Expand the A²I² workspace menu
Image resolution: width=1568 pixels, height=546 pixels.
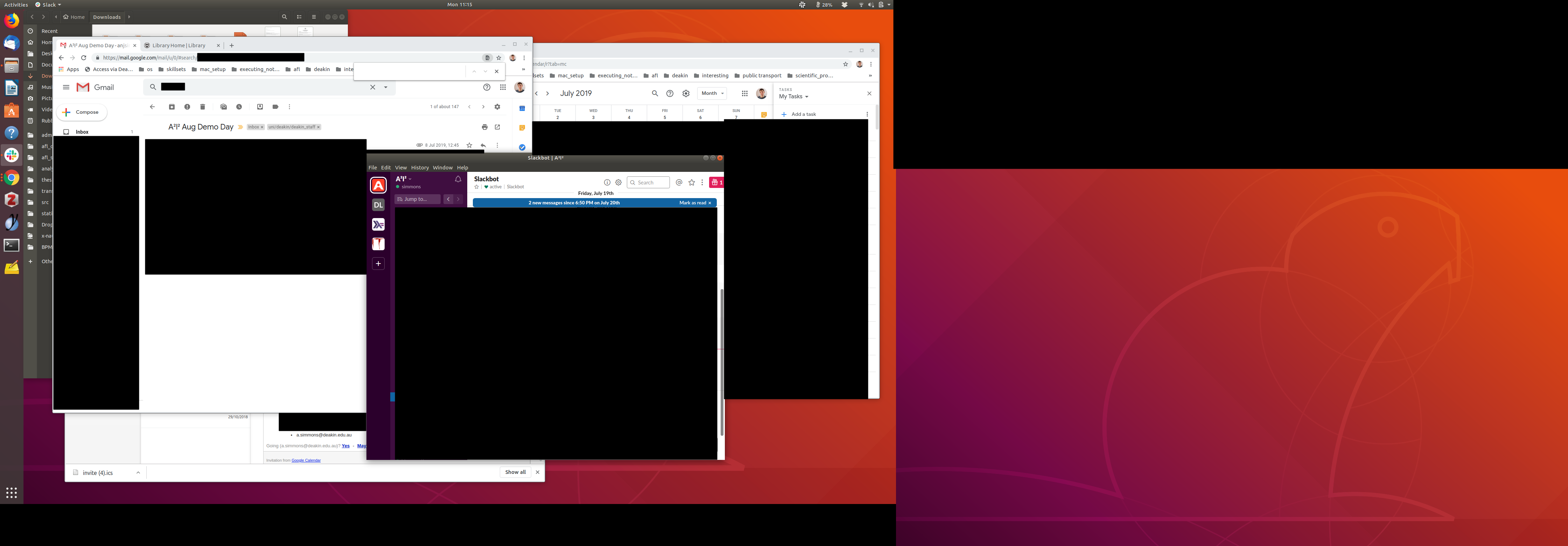point(404,179)
